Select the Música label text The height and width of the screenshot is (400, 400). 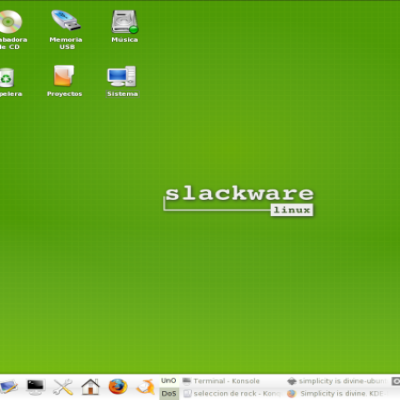tap(125, 40)
